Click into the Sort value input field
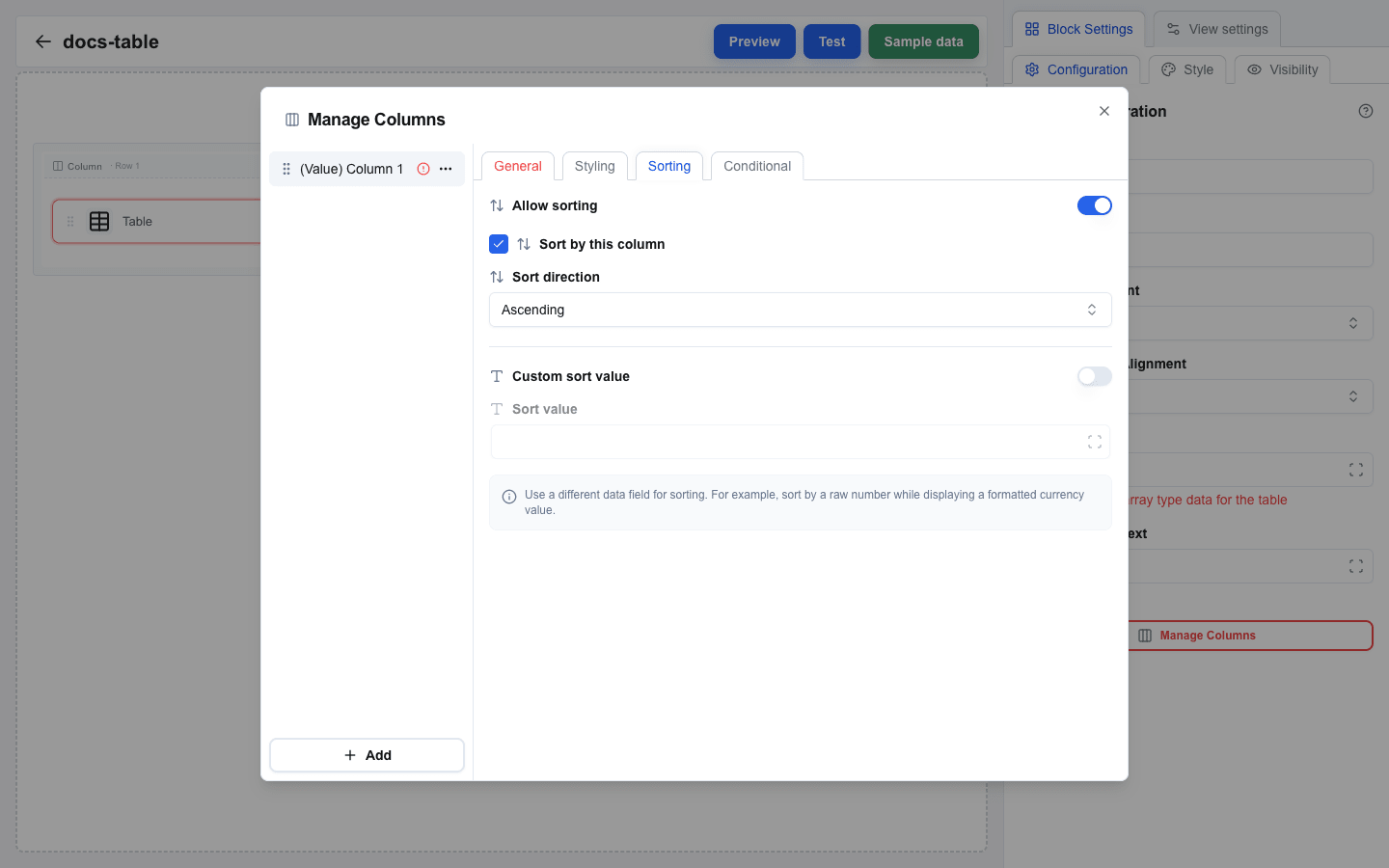 pos(801,442)
